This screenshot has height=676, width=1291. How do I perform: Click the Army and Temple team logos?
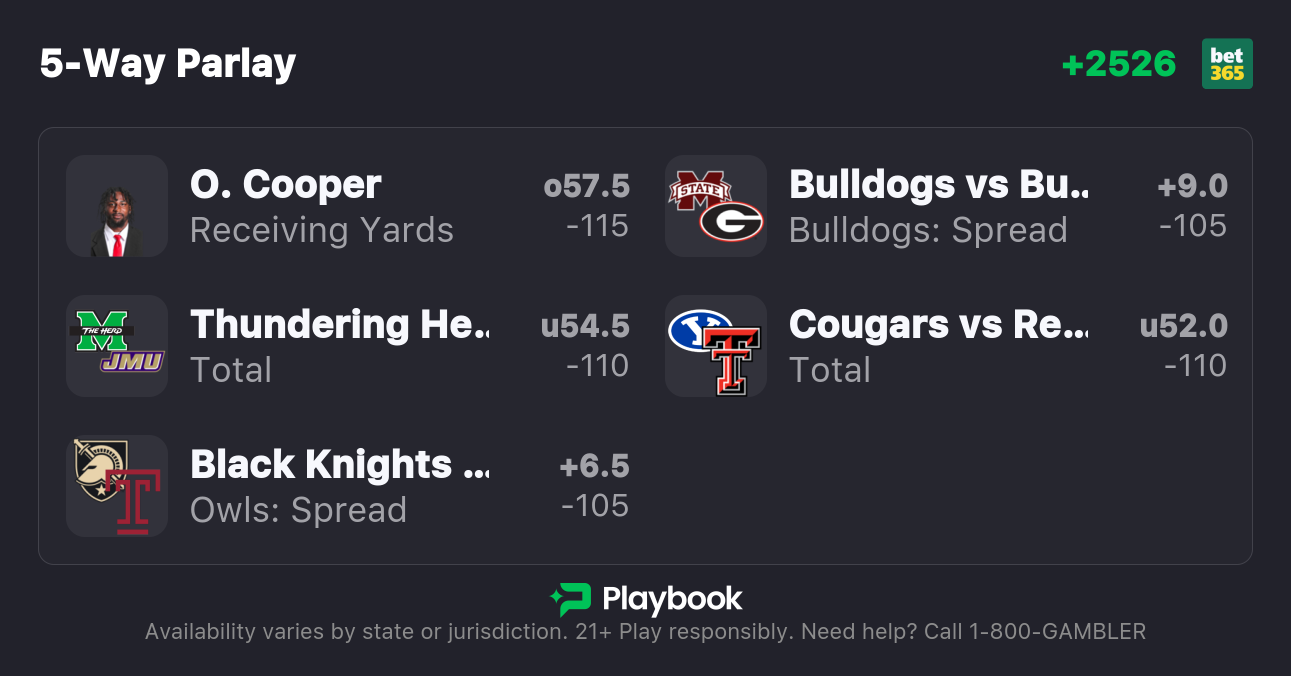click(117, 486)
